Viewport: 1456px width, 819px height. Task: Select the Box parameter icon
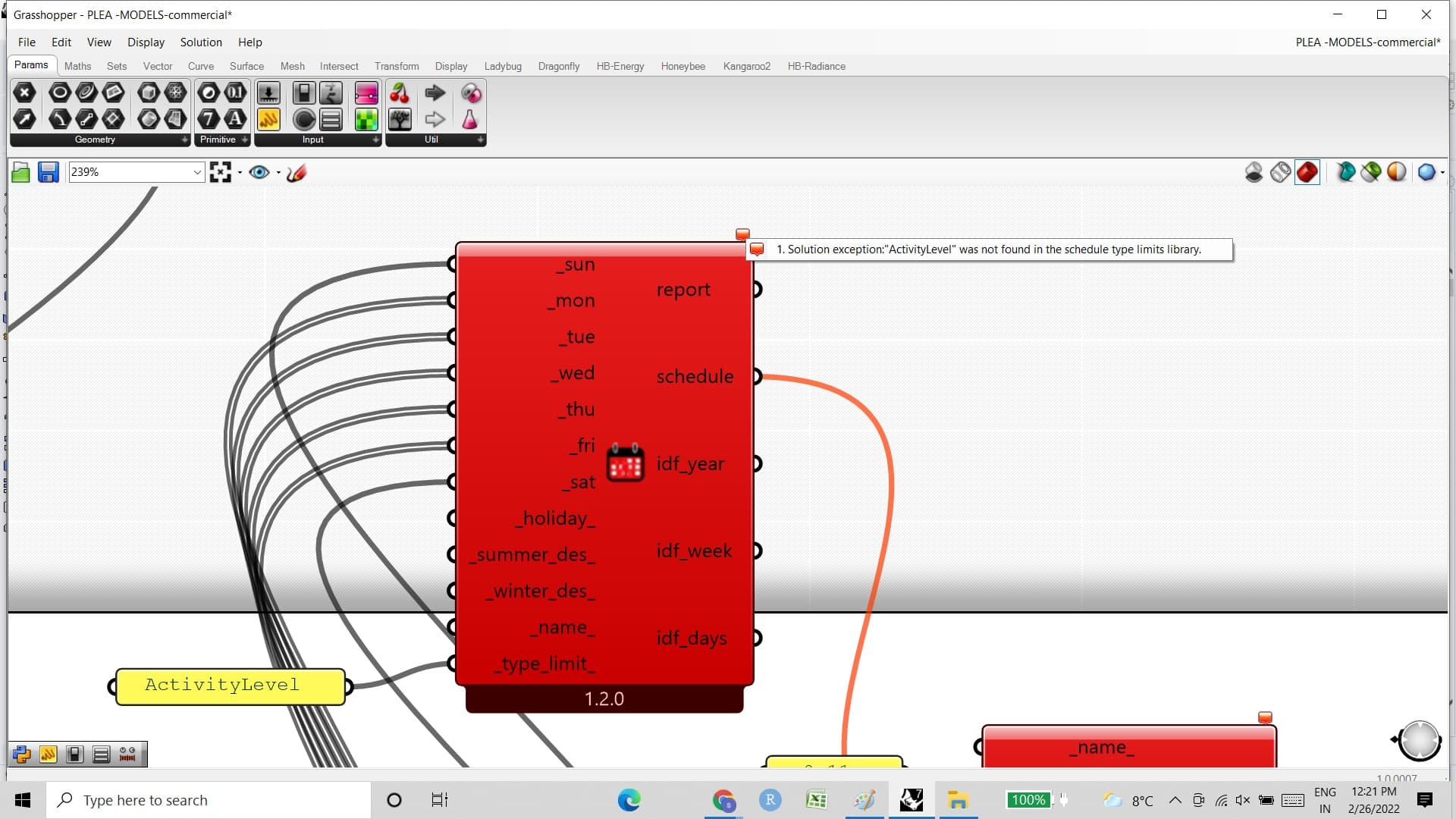149,93
